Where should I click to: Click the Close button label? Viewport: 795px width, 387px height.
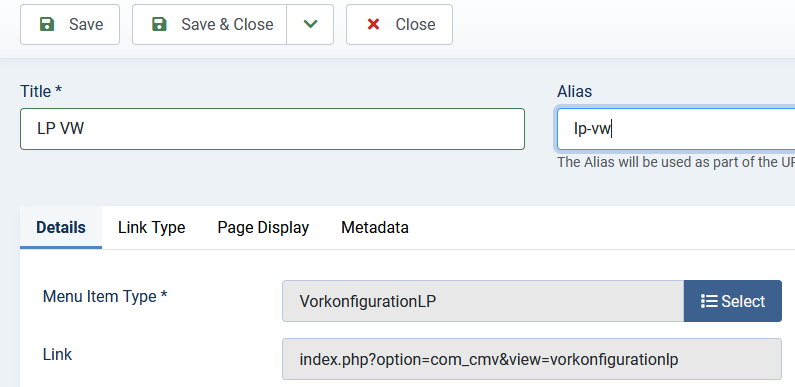click(415, 24)
